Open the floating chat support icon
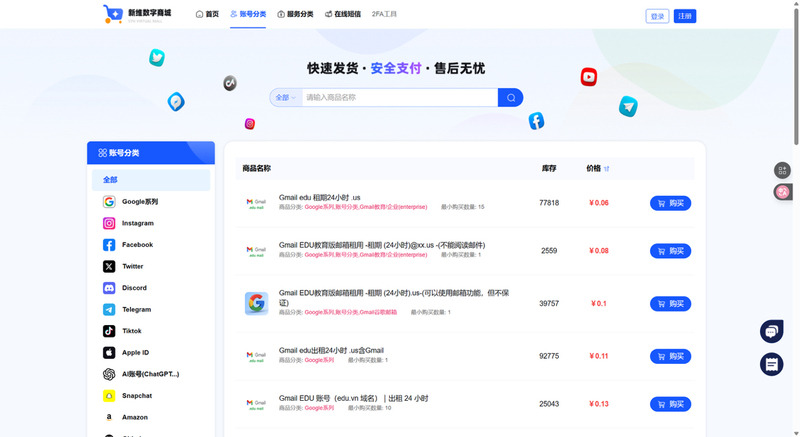The height and width of the screenshot is (437, 800). [771, 332]
